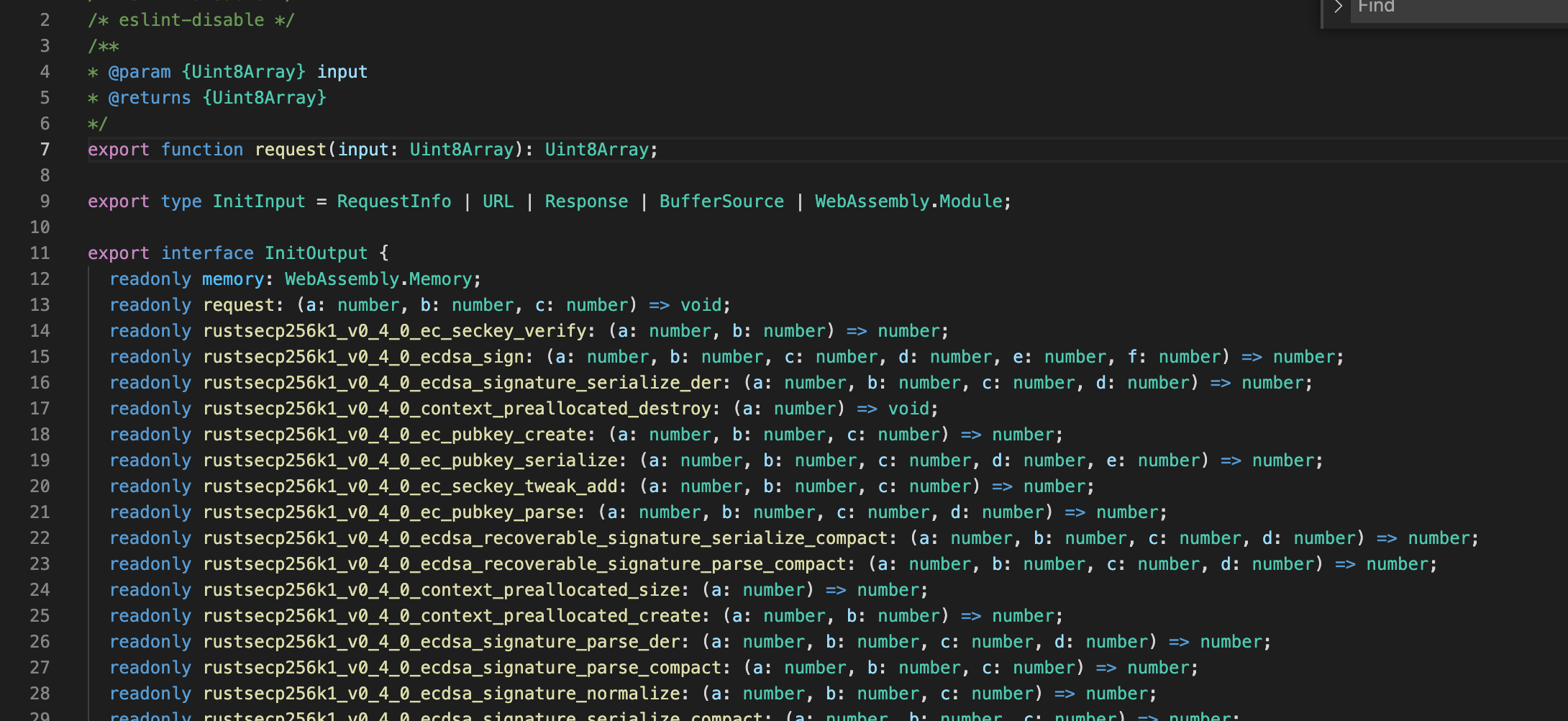This screenshot has width=1568, height=721.
Task: Click the 'memory' property on line 12
Action: [233, 279]
